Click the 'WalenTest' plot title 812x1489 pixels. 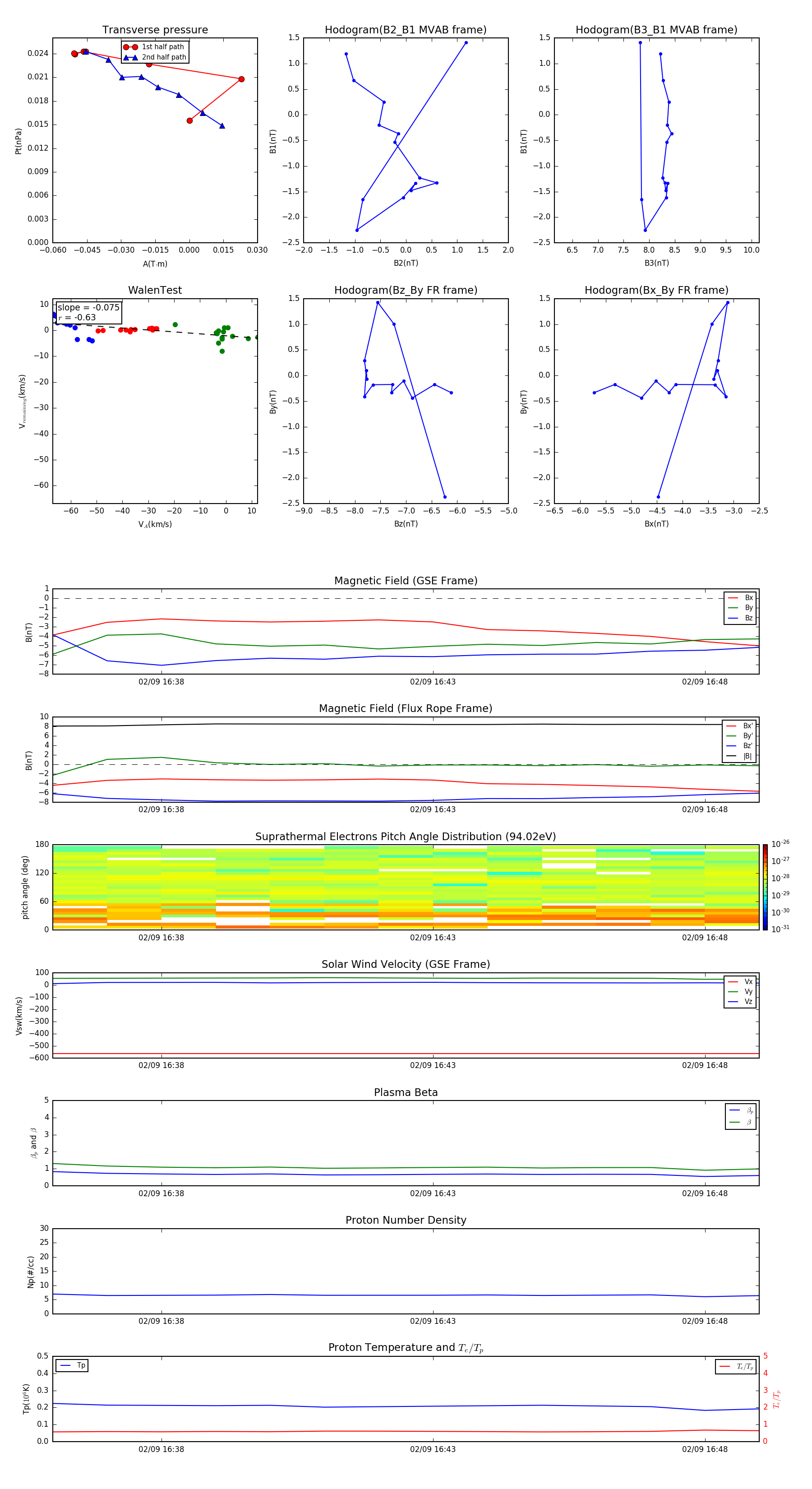[x=155, y=290]
